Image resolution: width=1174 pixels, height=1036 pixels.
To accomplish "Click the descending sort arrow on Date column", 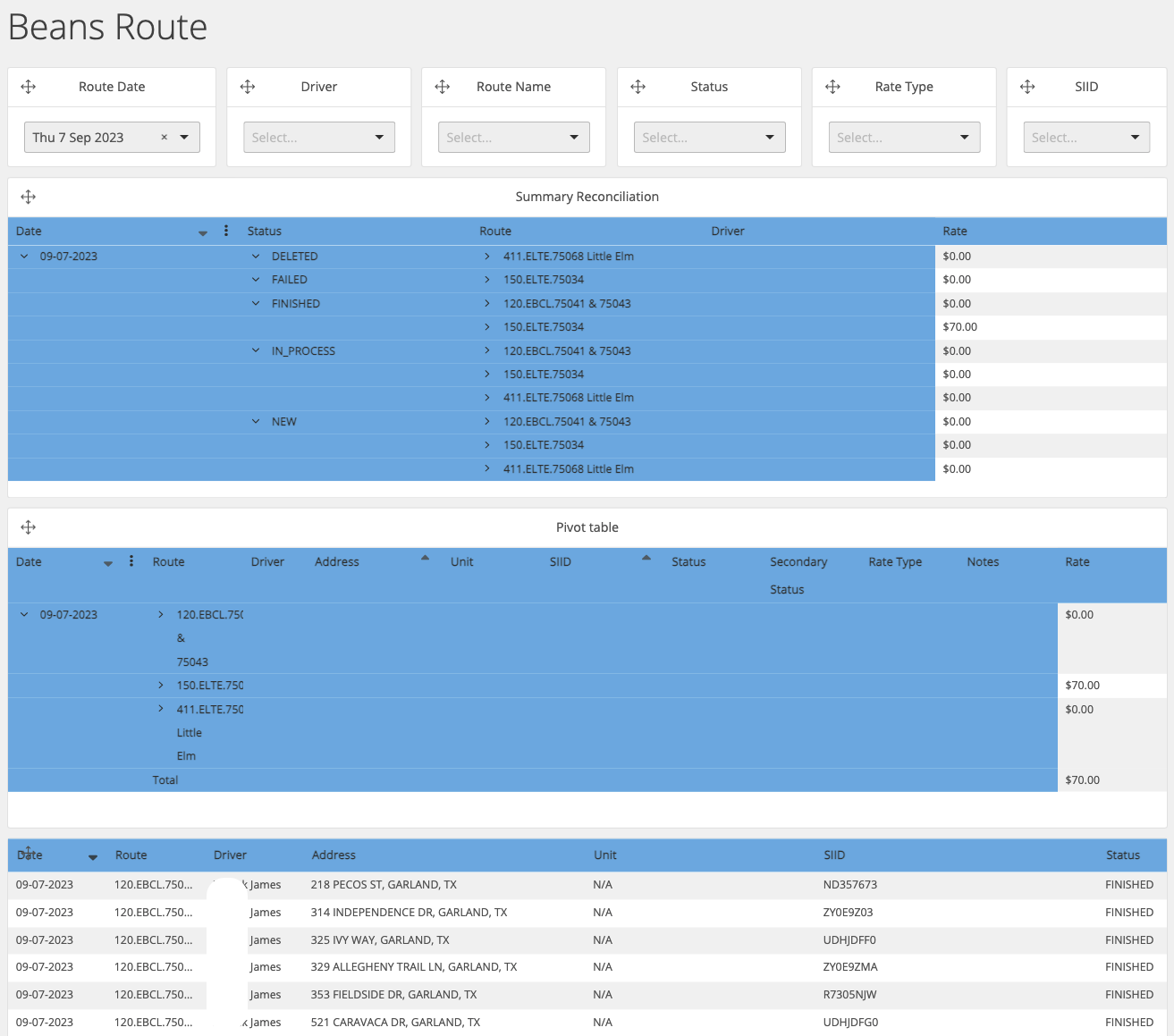I will tap(203, 232).
